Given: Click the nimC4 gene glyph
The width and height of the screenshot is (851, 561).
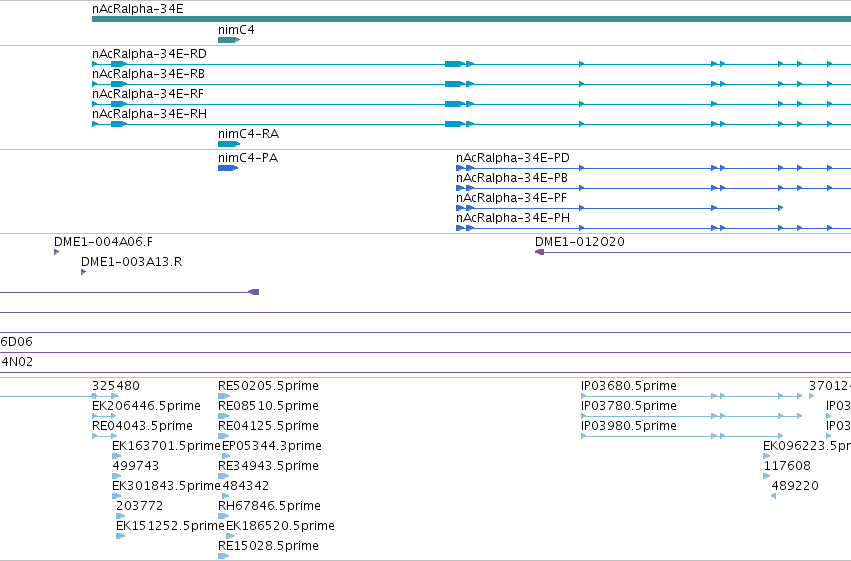Looking at the screenshot, I should tap(228, 40).
